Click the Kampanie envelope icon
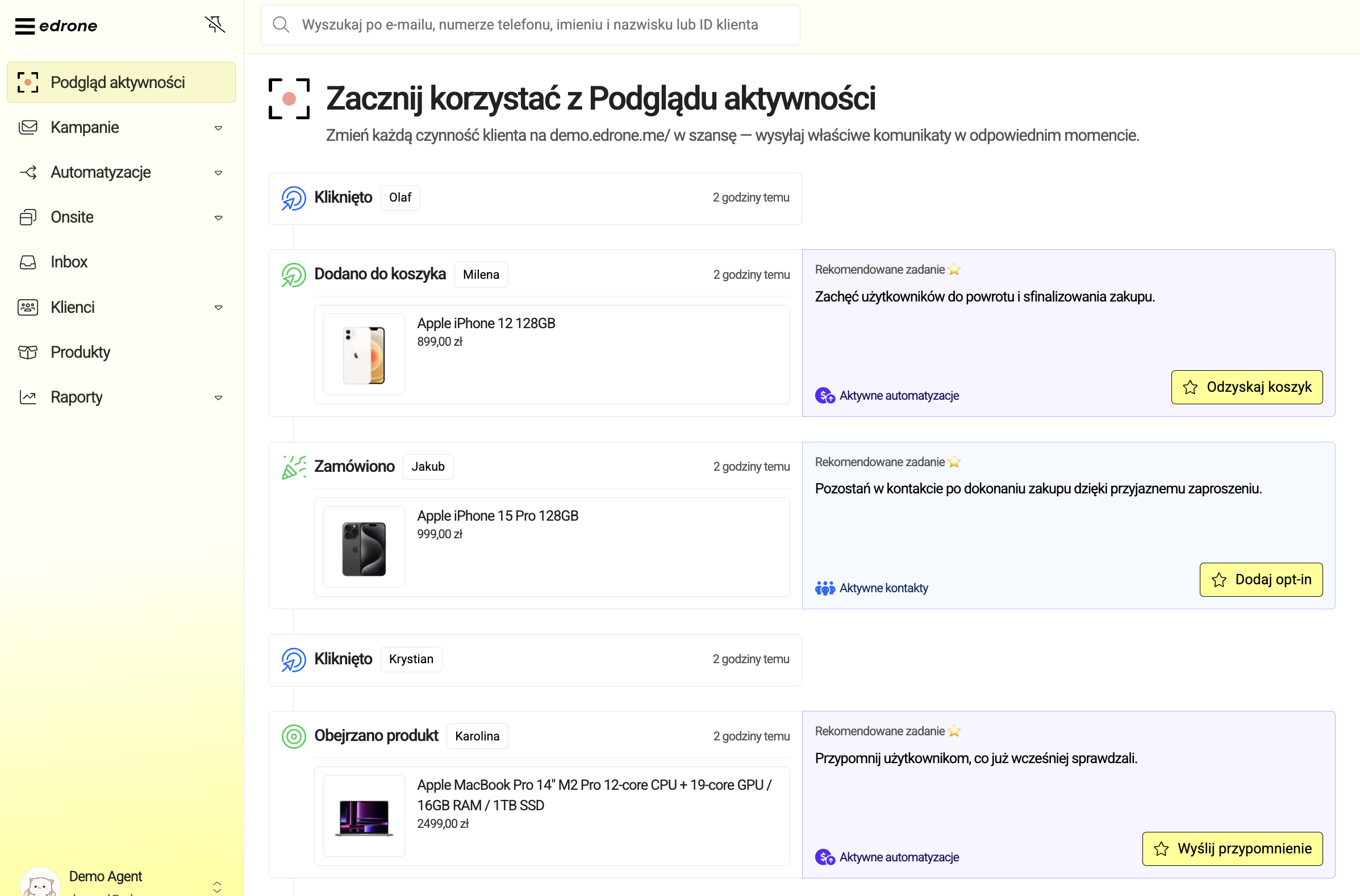 click(28, 127)
